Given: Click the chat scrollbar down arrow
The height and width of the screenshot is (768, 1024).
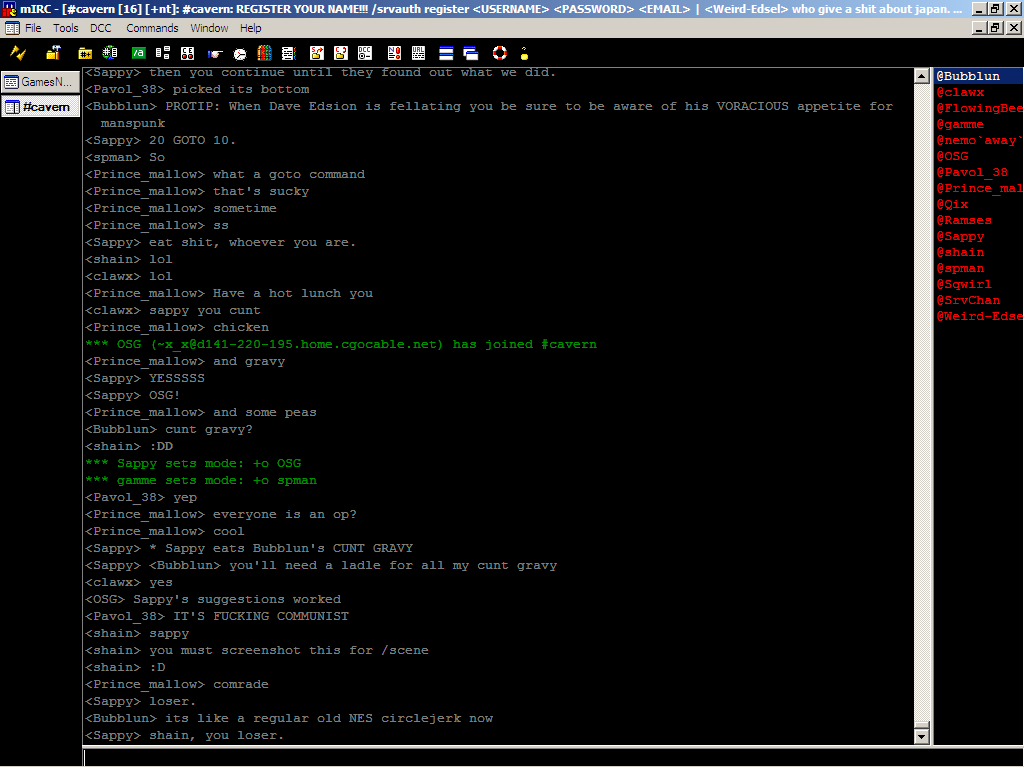Looking at the screenshot, I should [x=922, y=737].
